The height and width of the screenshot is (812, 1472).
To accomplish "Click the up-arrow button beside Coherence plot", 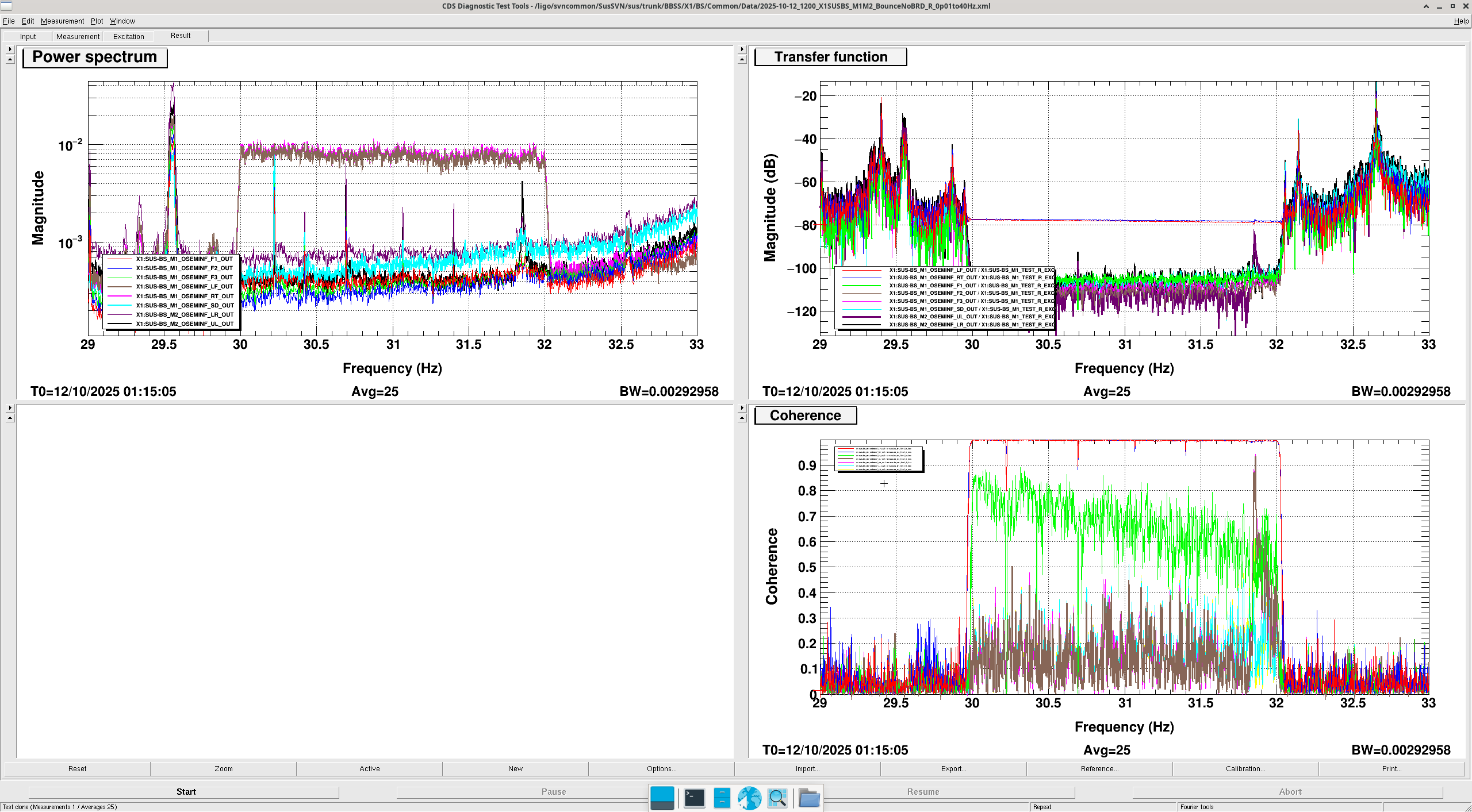I will pos(742,418).
